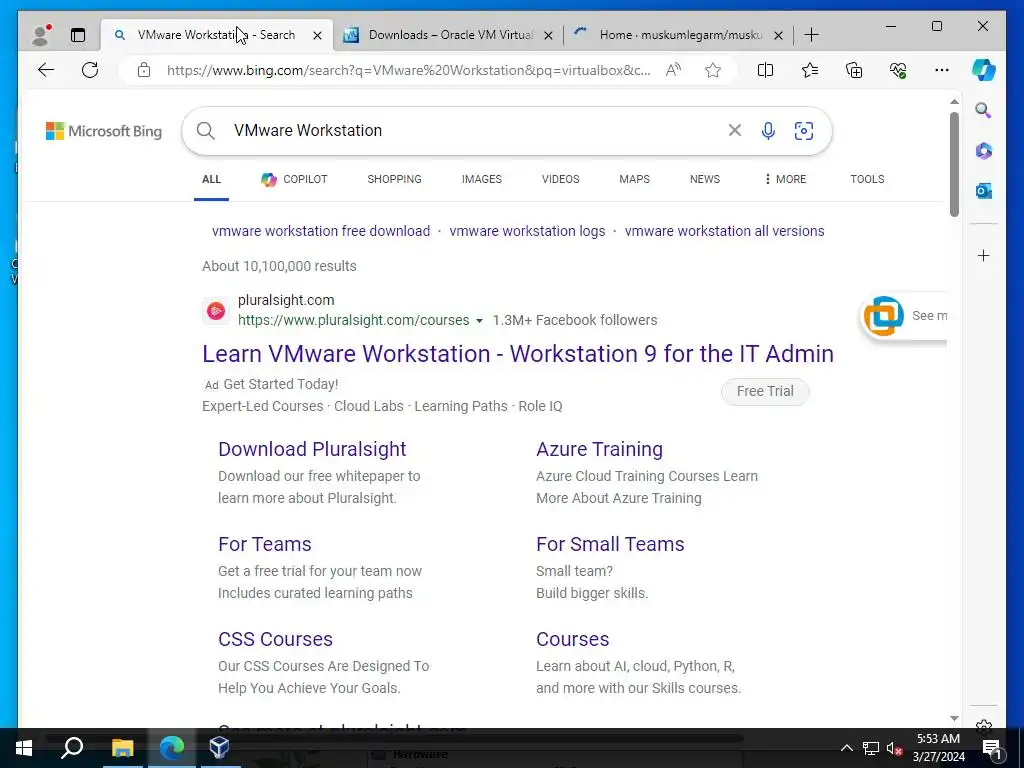Open a new browser tab
Image resolution: width=1024 pixels, height=768 pixels.
coord(811,35)
